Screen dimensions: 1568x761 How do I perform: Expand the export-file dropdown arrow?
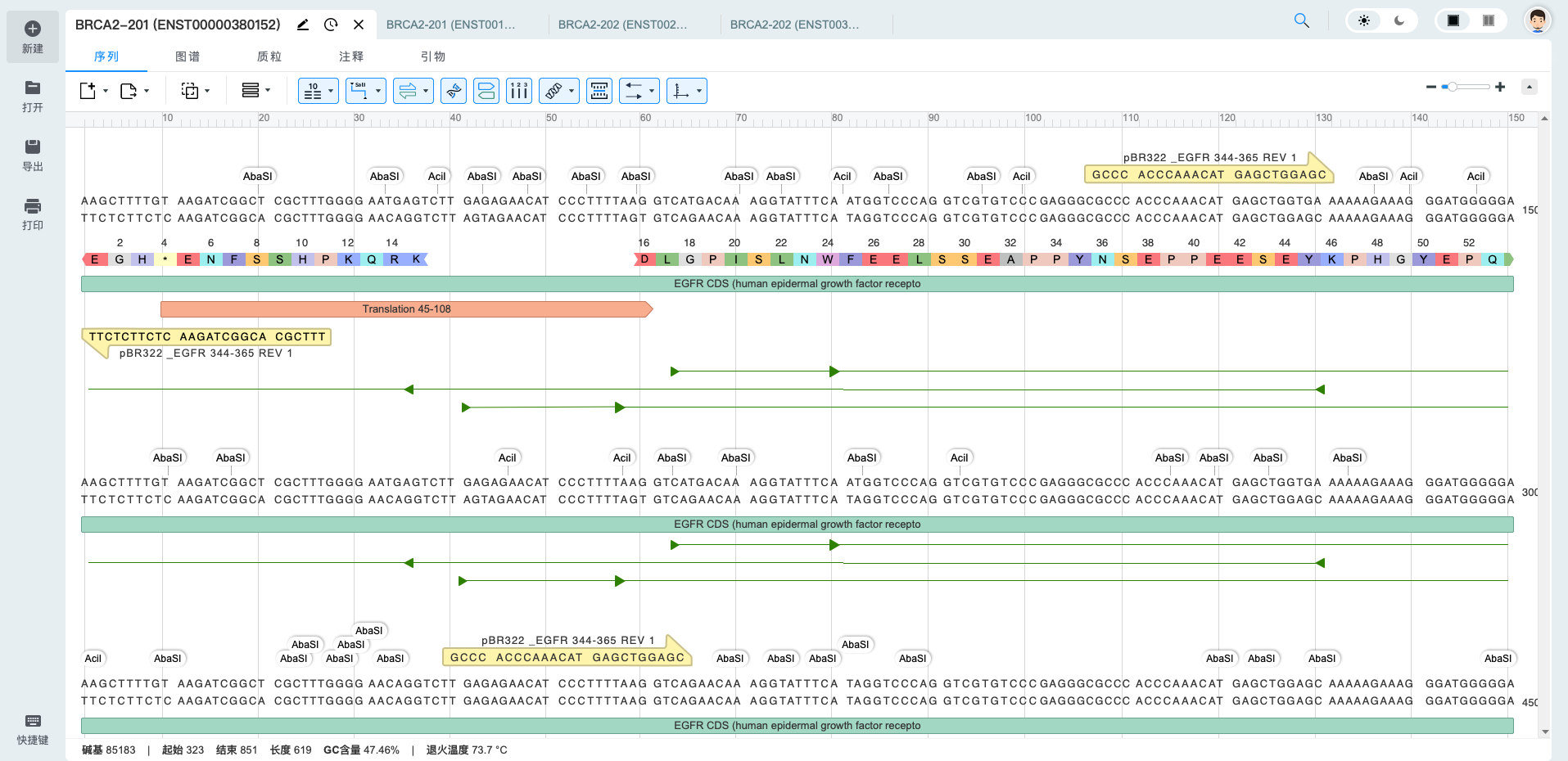(147, 91)
